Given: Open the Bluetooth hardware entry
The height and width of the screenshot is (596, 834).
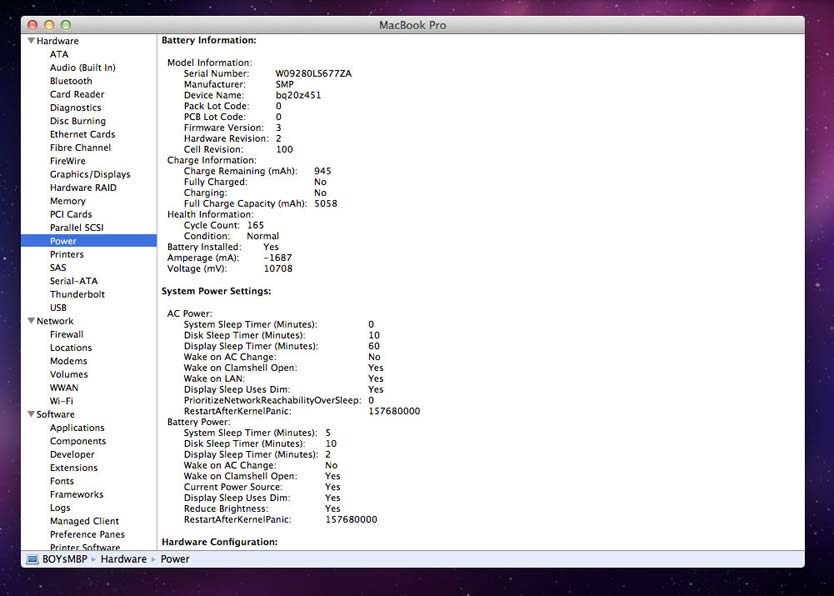Looking at the screenshot, I should (x=71, y=81).
